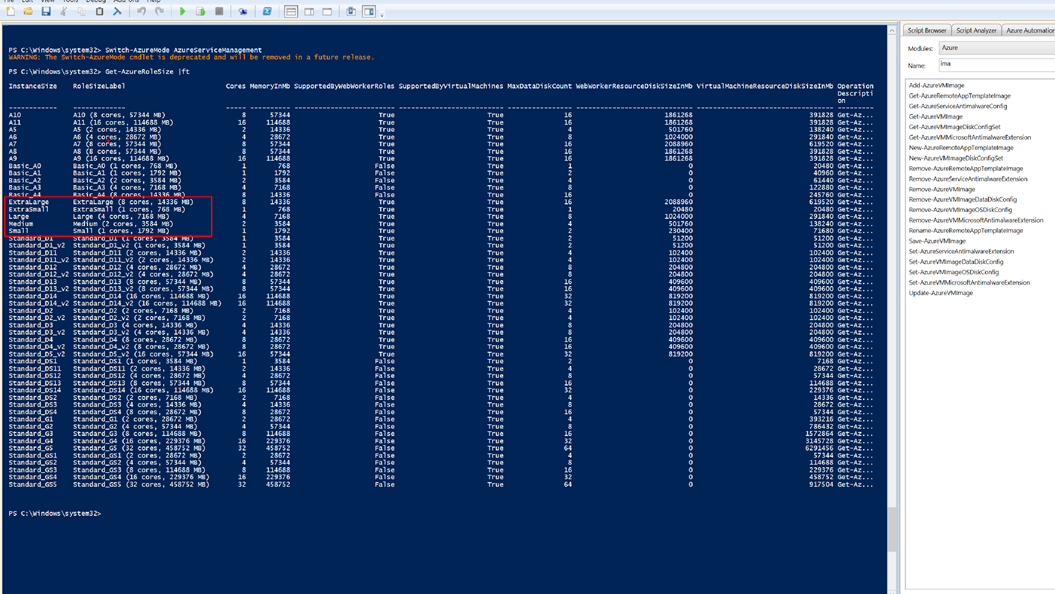
Task: Click the MaxDataDiskCount column header
Action: pyautogui.click(x=540, y=86)
